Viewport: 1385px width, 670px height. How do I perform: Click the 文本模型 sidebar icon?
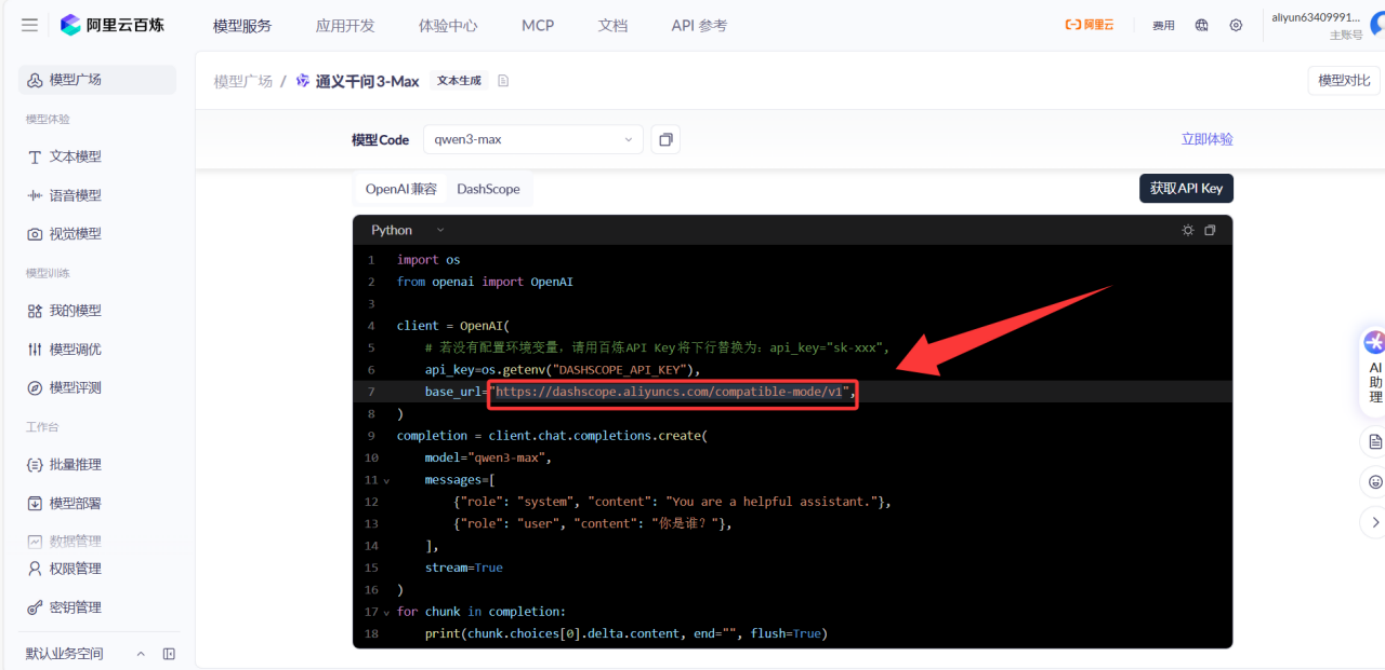(35, 157)
